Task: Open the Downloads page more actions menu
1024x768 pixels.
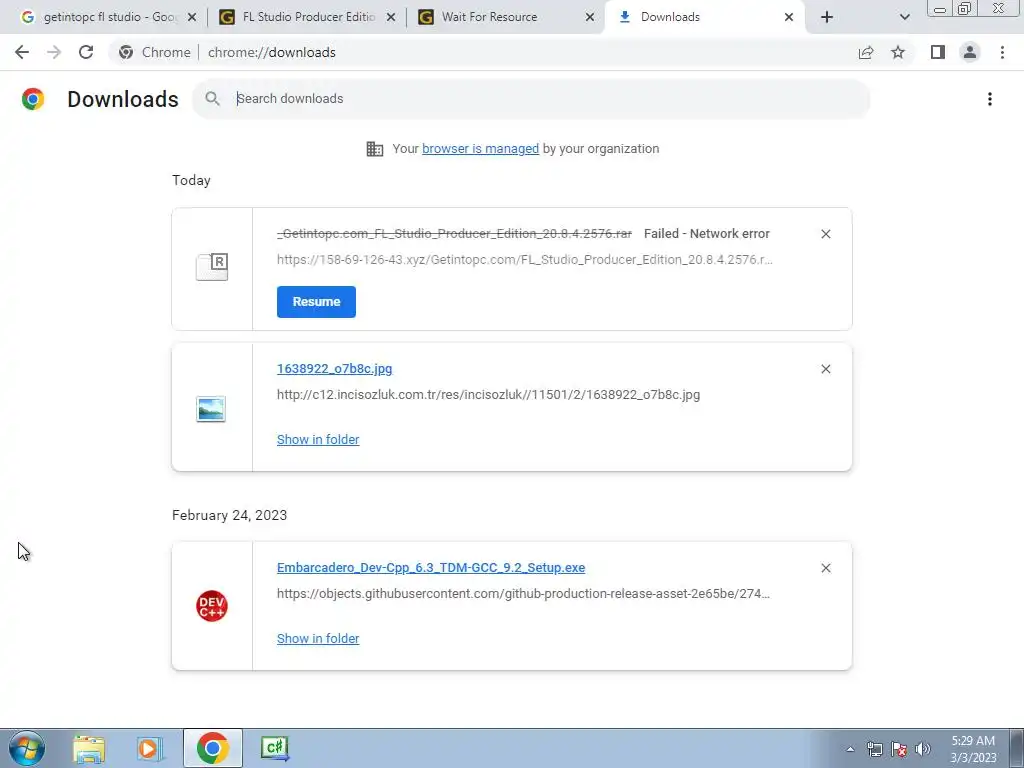Action: (989, 99)
